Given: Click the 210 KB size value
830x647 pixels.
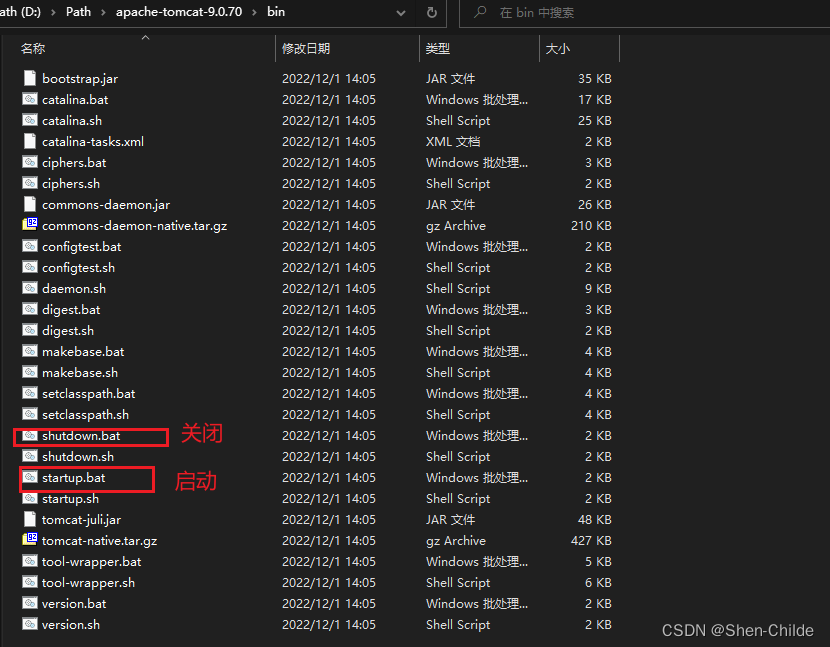Looking at the screenshot, I should tap(591, 226).
